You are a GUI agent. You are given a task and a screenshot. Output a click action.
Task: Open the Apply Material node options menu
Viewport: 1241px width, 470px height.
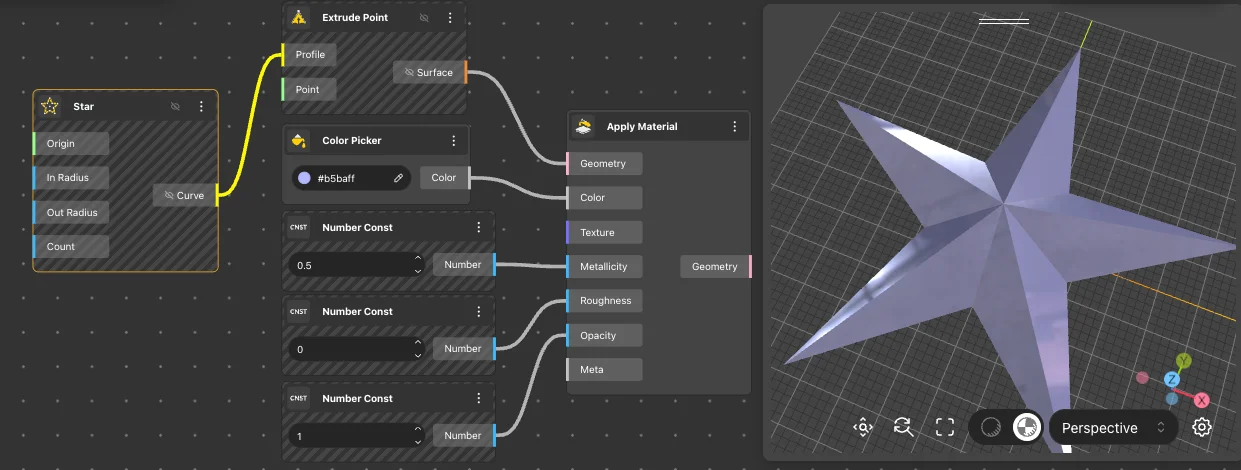tap(734, 127)
